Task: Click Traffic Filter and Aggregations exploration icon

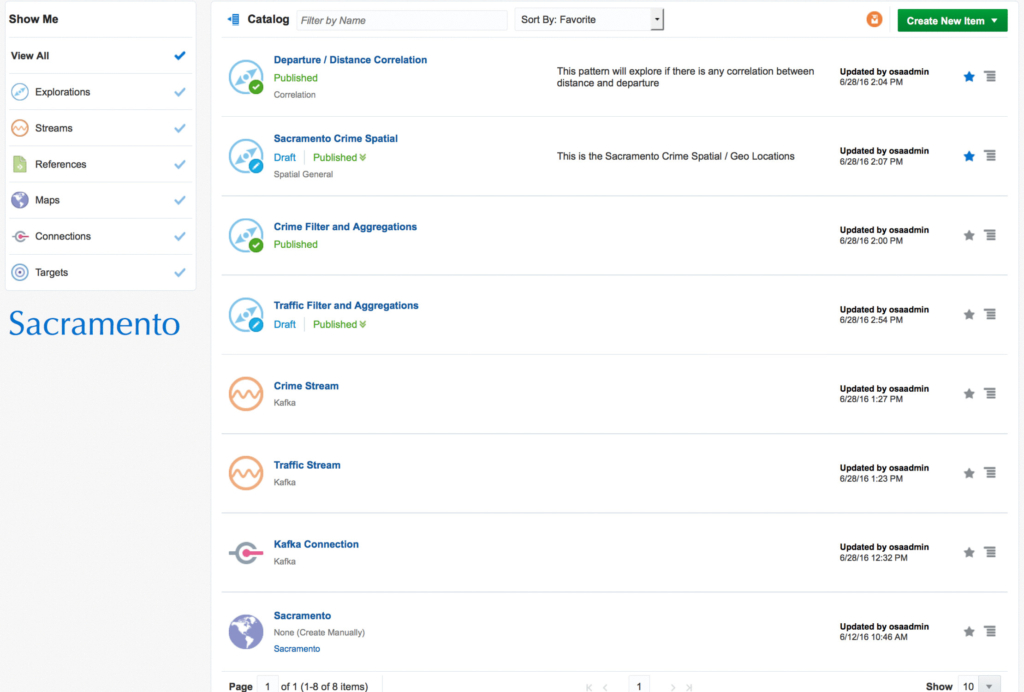Action: (246, 315)
